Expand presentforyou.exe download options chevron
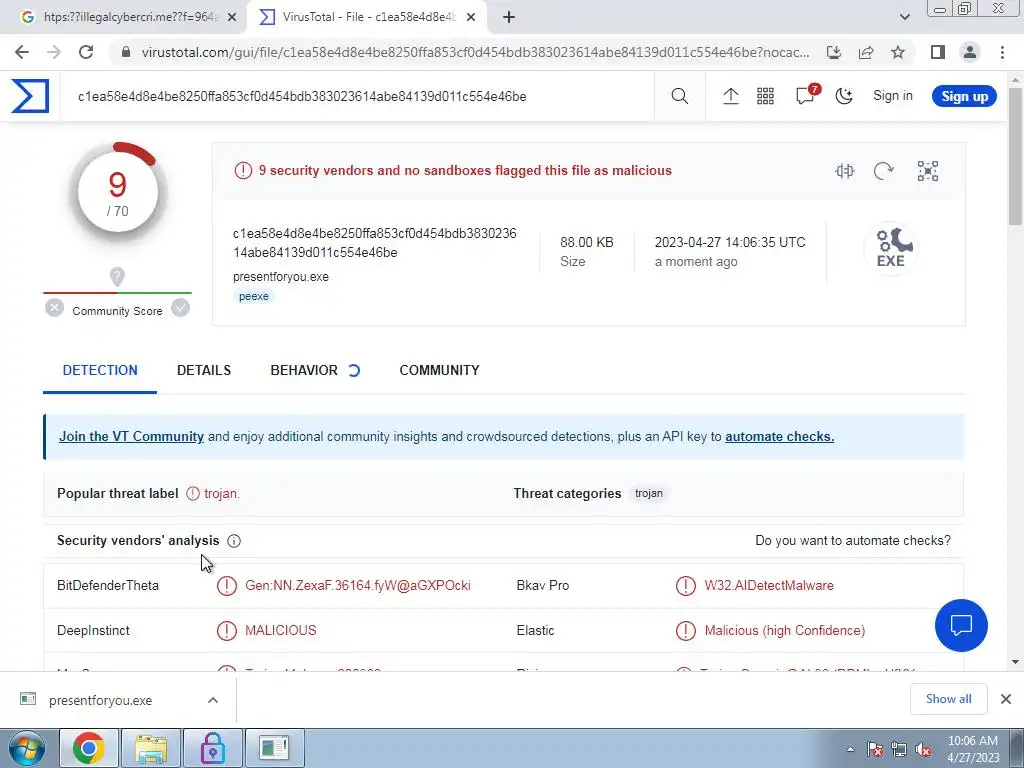Screen dimensions: 1024x768 [x=213, y=700]
